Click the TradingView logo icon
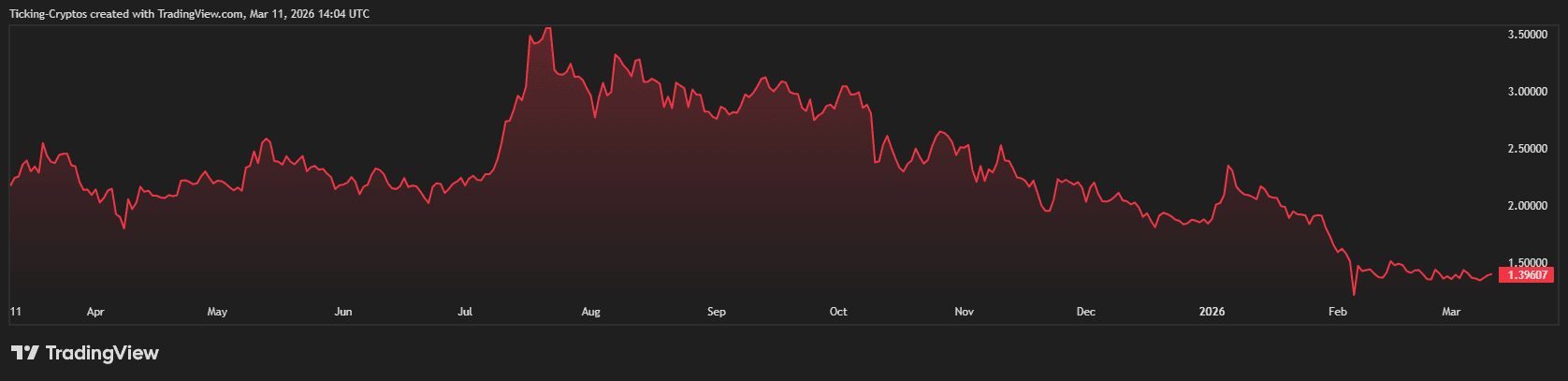1568x381 pixels. point(24,353)
